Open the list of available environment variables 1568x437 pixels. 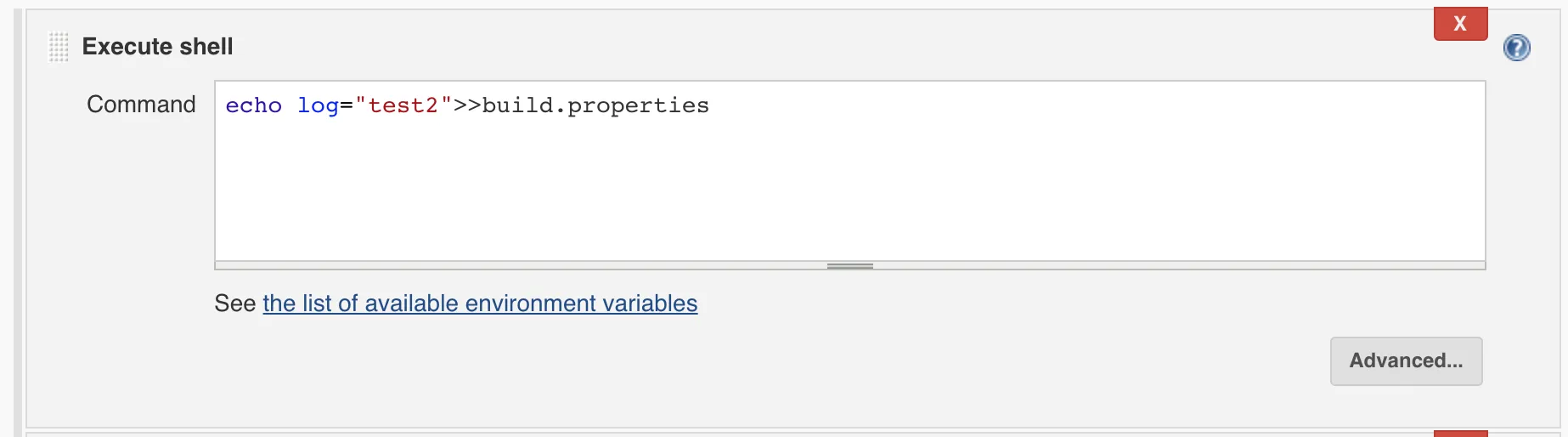(480, 304)
